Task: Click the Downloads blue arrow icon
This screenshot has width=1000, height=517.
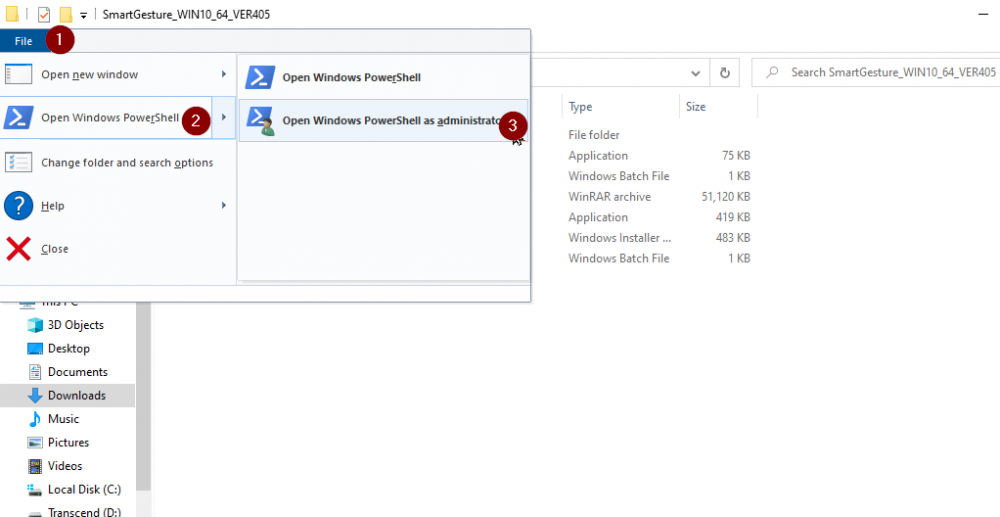Action: point(34,396)
